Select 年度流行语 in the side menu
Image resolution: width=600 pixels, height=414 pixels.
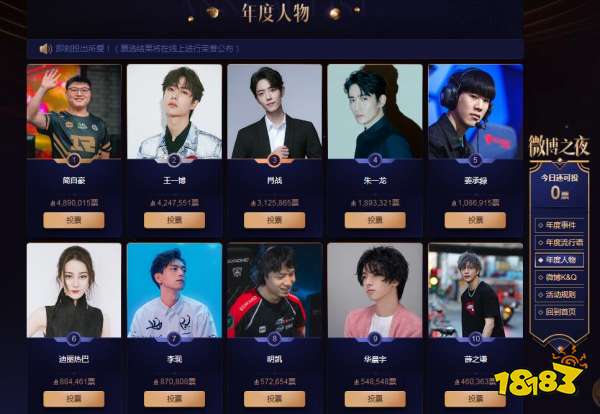(x=559, y=243)
